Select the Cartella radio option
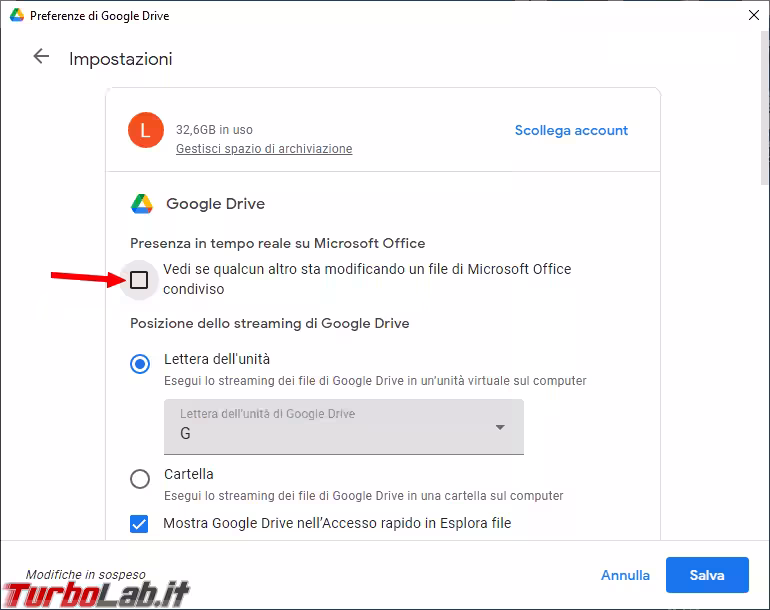This screenshot has height=610, width=770. click(x=140, y=479)
